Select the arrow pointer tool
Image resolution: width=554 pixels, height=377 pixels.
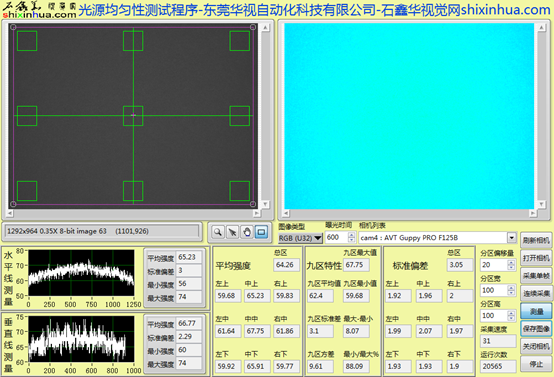pyautogui.click(x=232, y=232)
